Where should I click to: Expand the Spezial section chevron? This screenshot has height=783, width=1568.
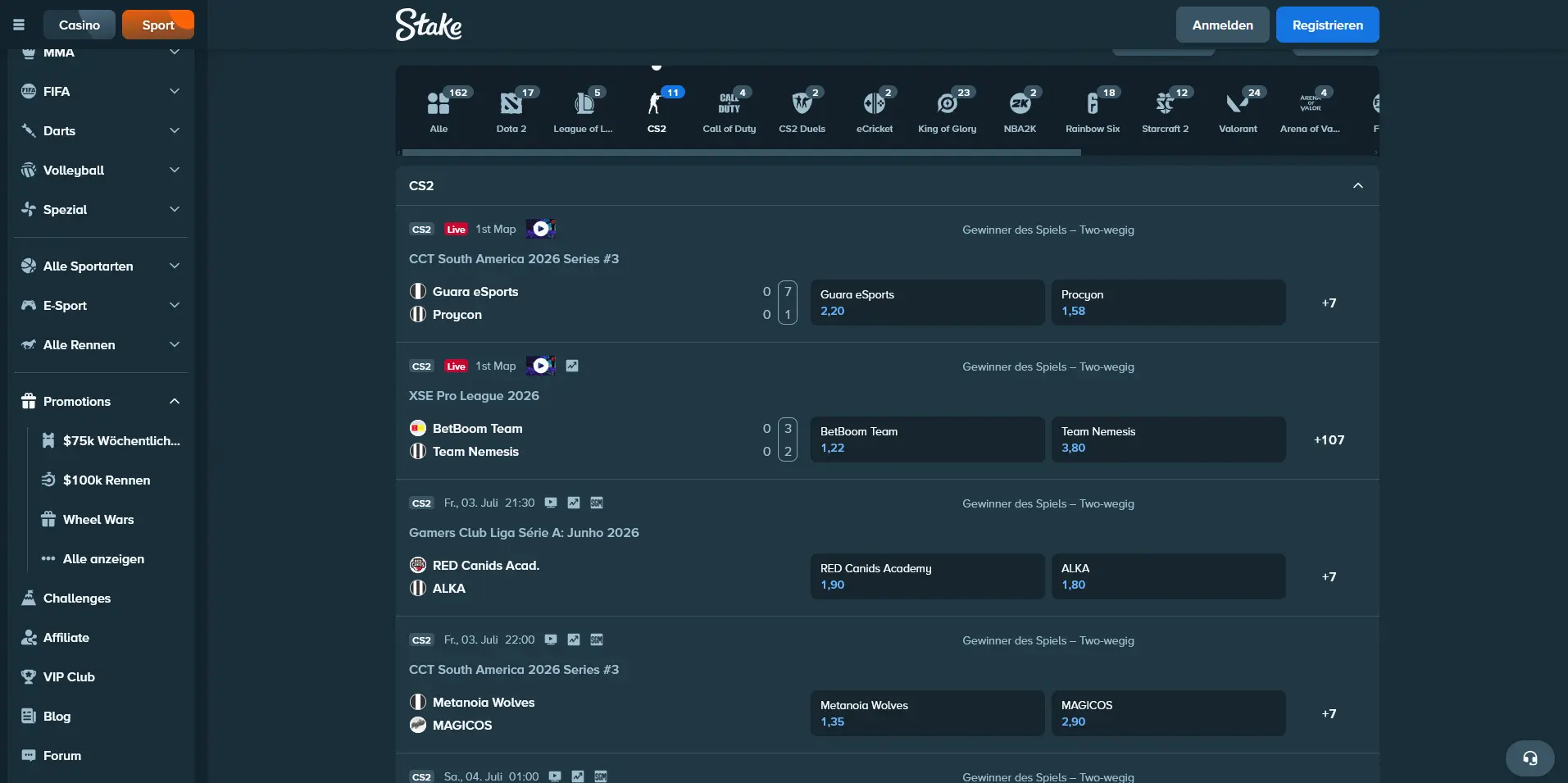pyautogui.click(x=175, y=209)
